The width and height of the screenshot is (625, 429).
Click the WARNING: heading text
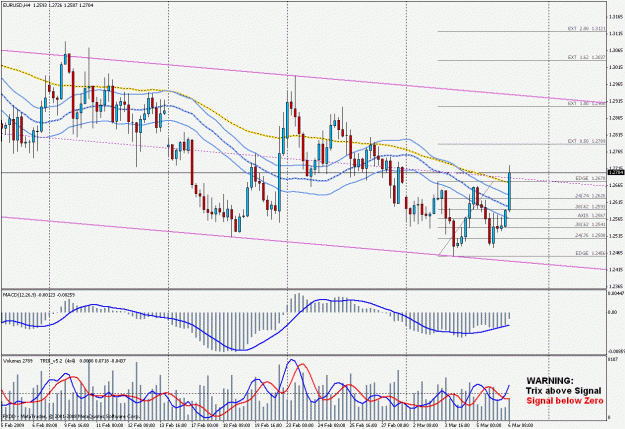click(x=550, y=381)
